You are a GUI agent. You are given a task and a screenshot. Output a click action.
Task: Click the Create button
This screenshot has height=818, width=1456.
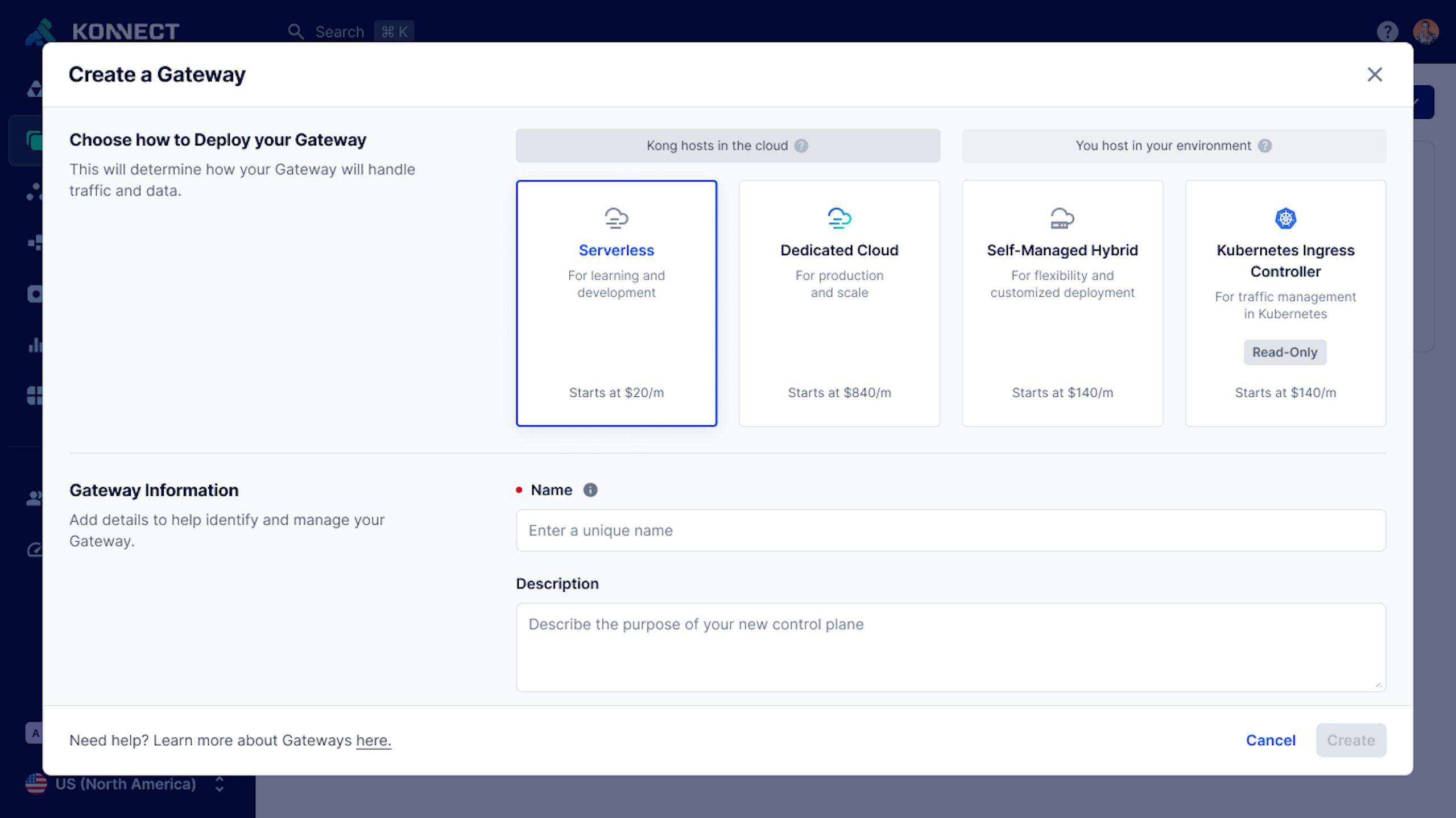point(1350,740)
